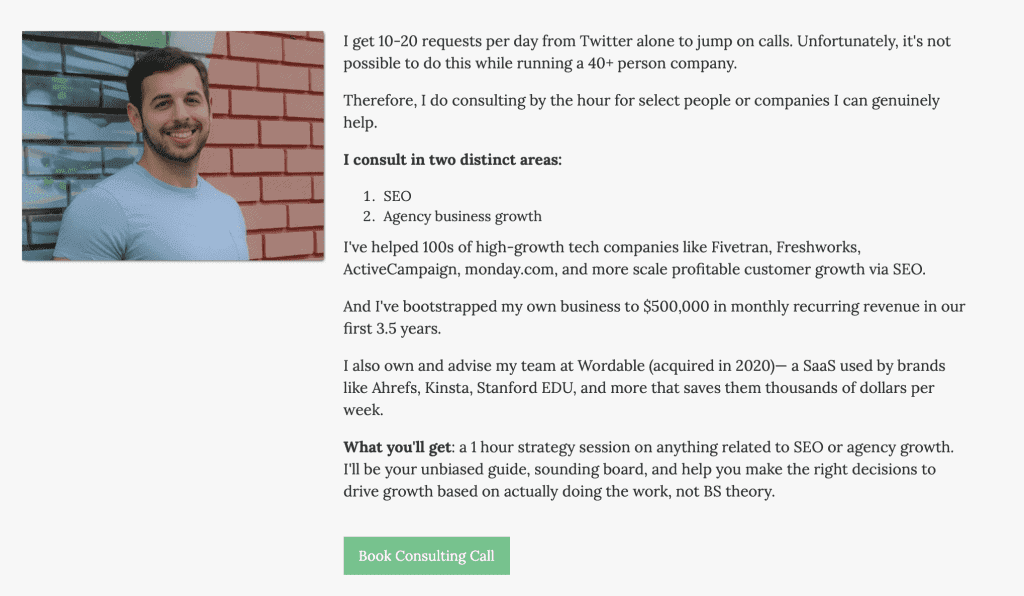Screen dimensions: 1024x596
Task: Open the portrait photo beside the text
Action: [173, 146]
